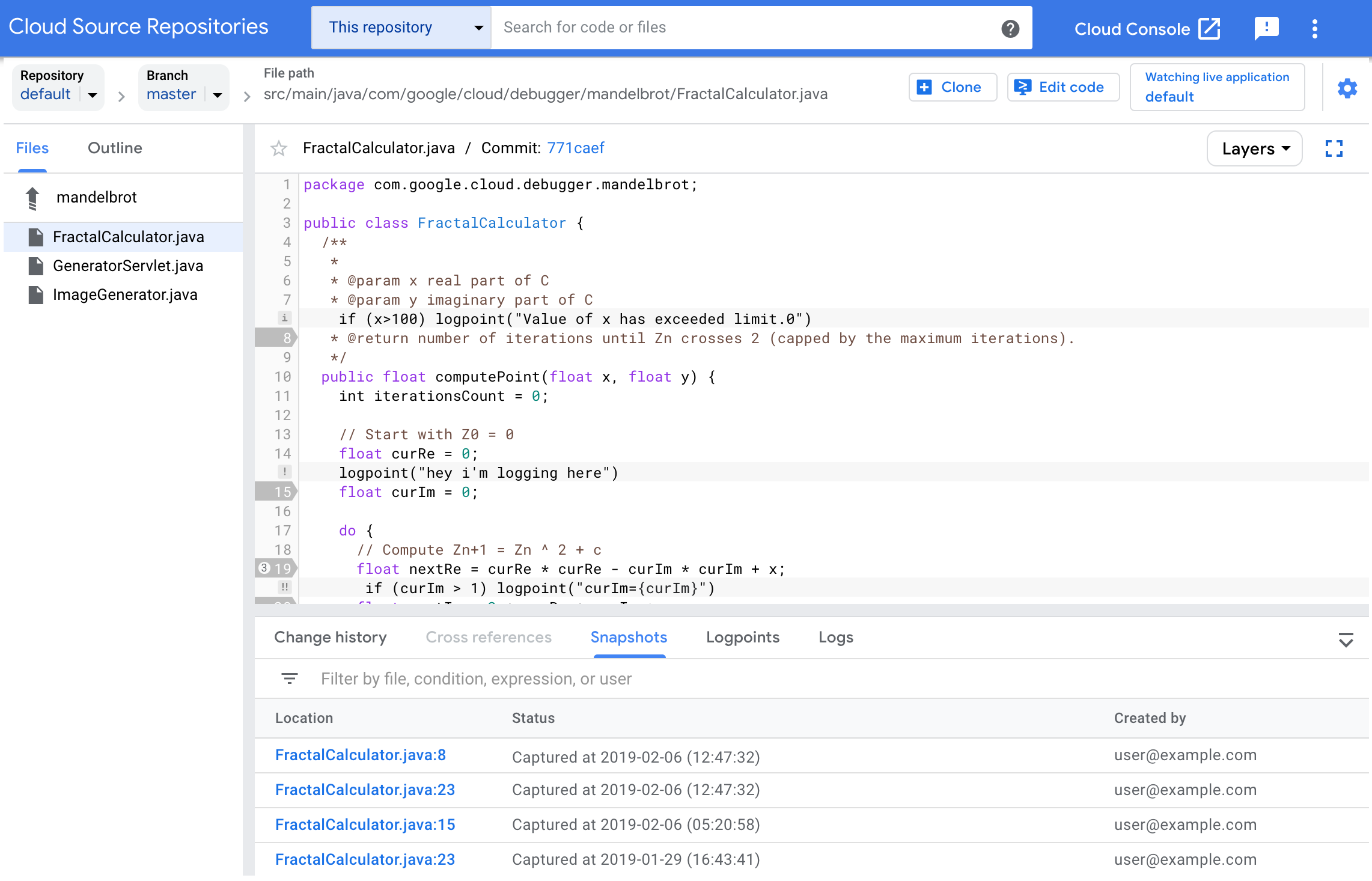Click the logpoint warning marker above line 15

coord(285,472)
